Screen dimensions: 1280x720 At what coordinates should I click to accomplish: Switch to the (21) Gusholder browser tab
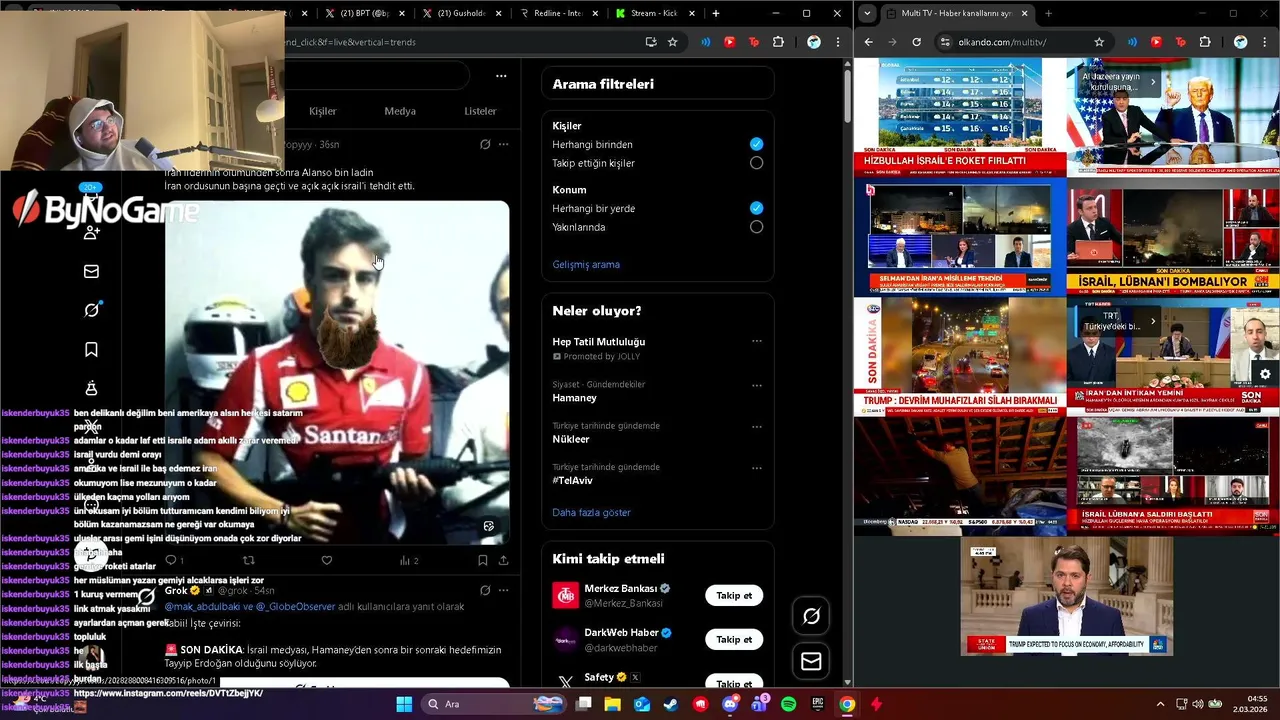[460, 13]
